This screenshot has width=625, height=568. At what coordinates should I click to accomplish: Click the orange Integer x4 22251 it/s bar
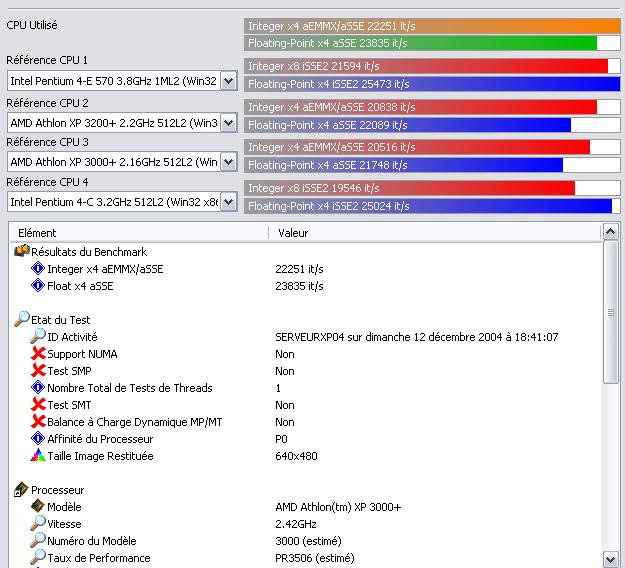pyautogui.click(x=432, y=25)
